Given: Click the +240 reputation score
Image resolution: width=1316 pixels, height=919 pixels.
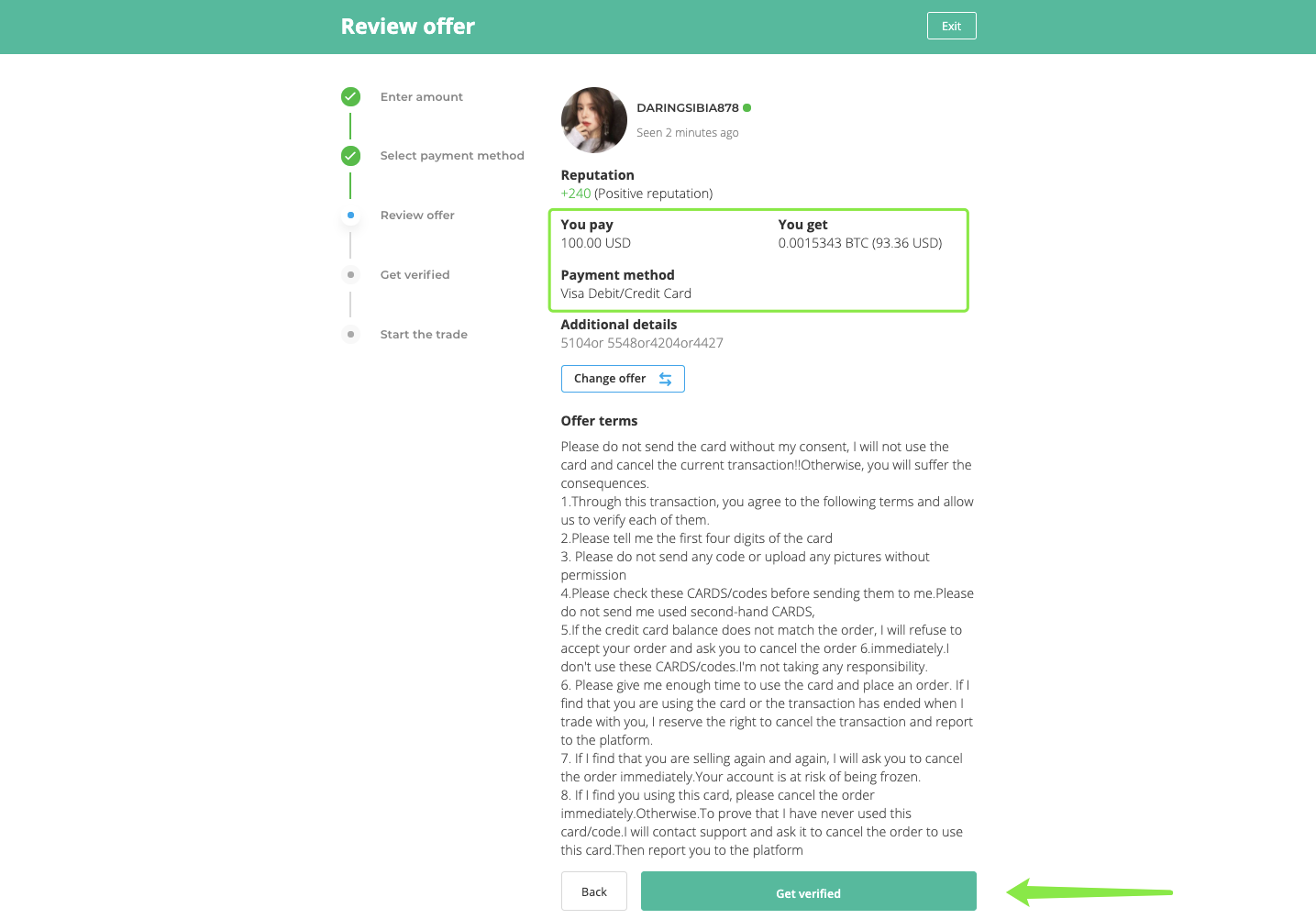Looking at the screenshot, I should 576,194.
